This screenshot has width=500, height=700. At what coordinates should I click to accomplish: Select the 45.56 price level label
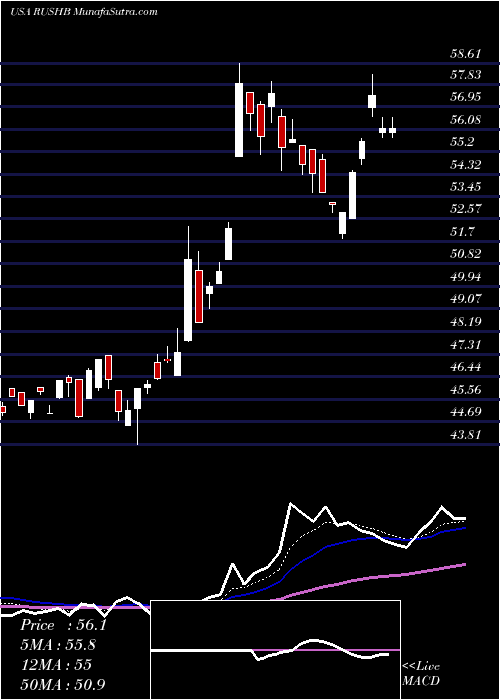pyautogui.click(x=466, y=390)
